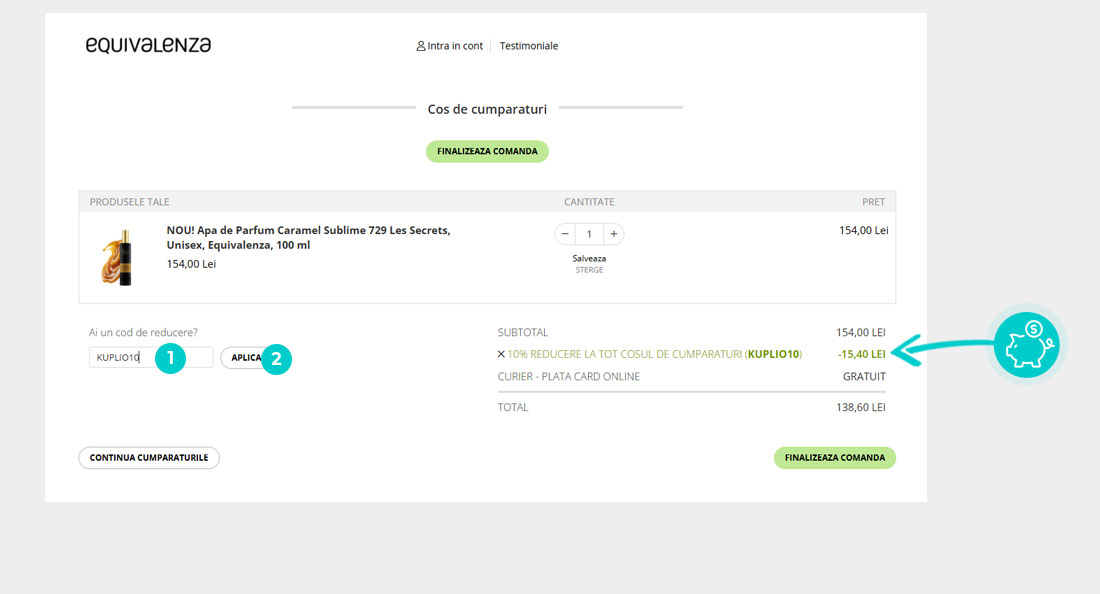Click the teal number 1 badge
Image resolution: width=1100 pixels, height=594 pixels.
point(170,358)
